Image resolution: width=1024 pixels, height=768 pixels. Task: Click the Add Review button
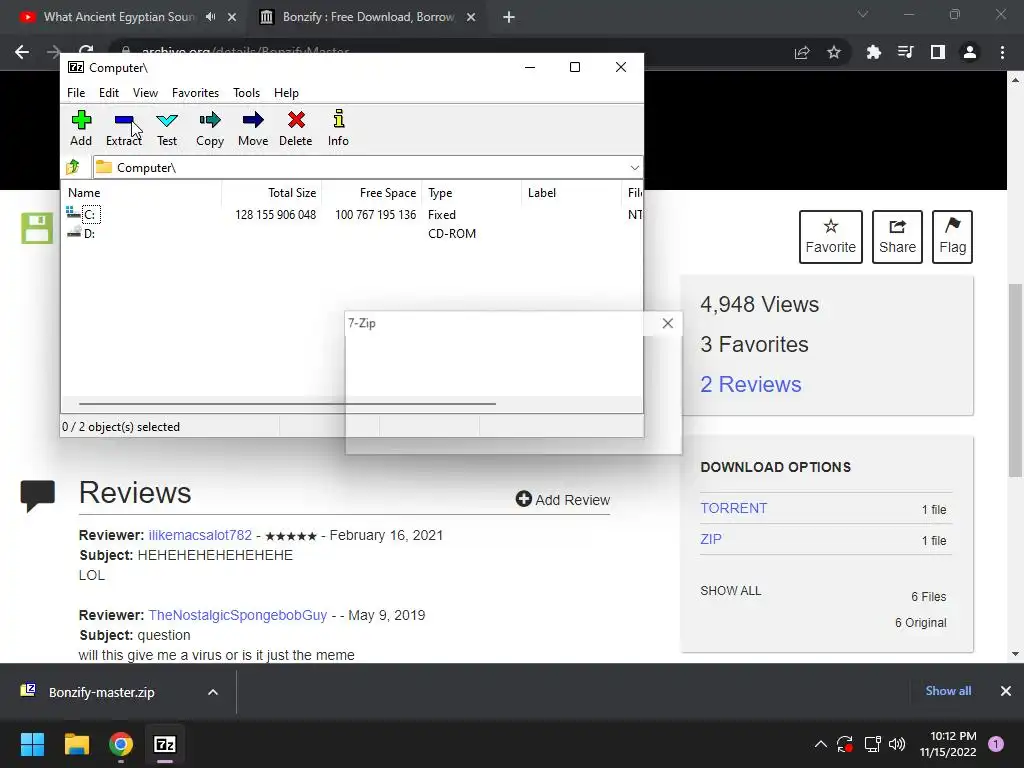(563, 500)
